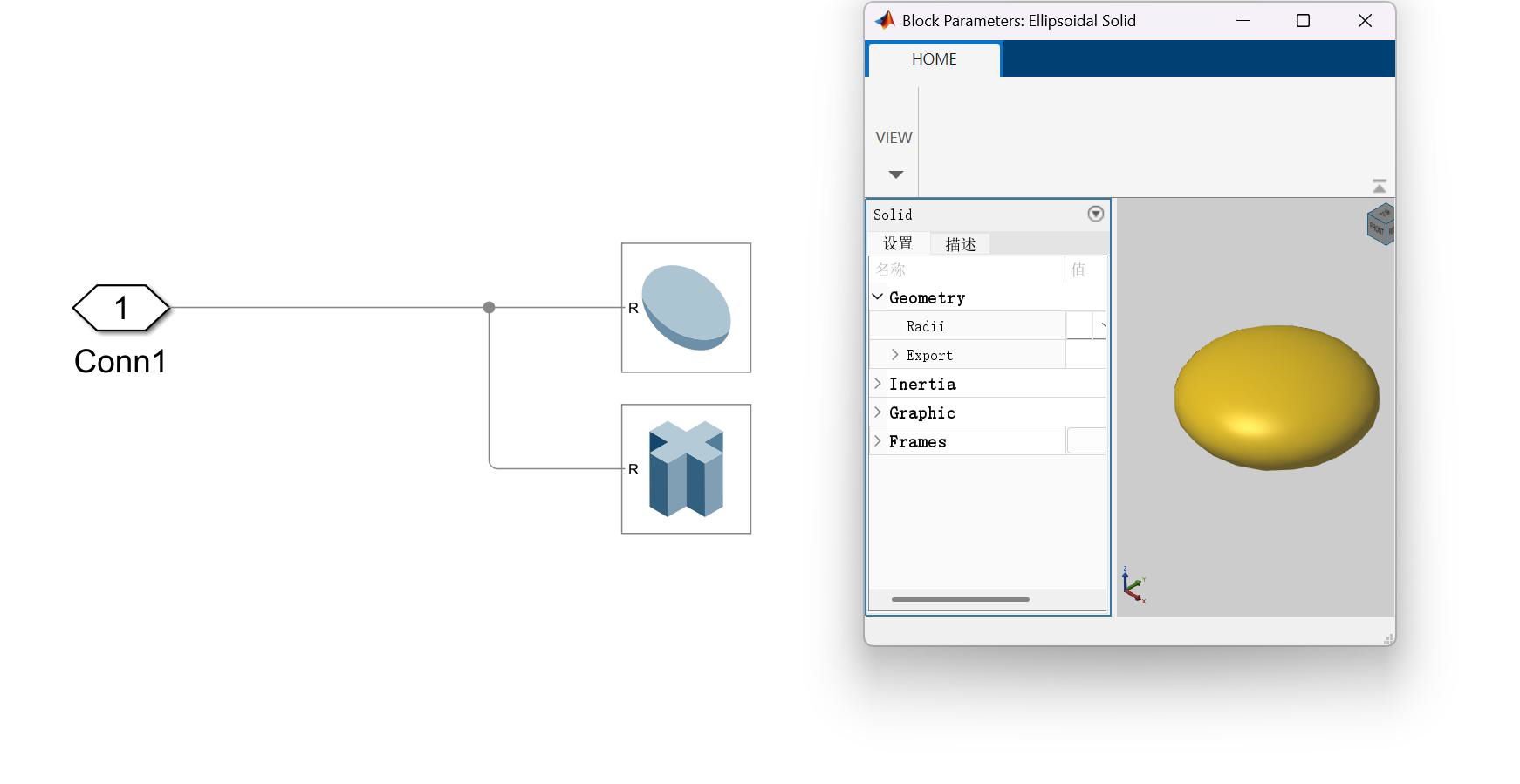Open the VIEW dropdown in toolstrip

[x=895, y=174]
